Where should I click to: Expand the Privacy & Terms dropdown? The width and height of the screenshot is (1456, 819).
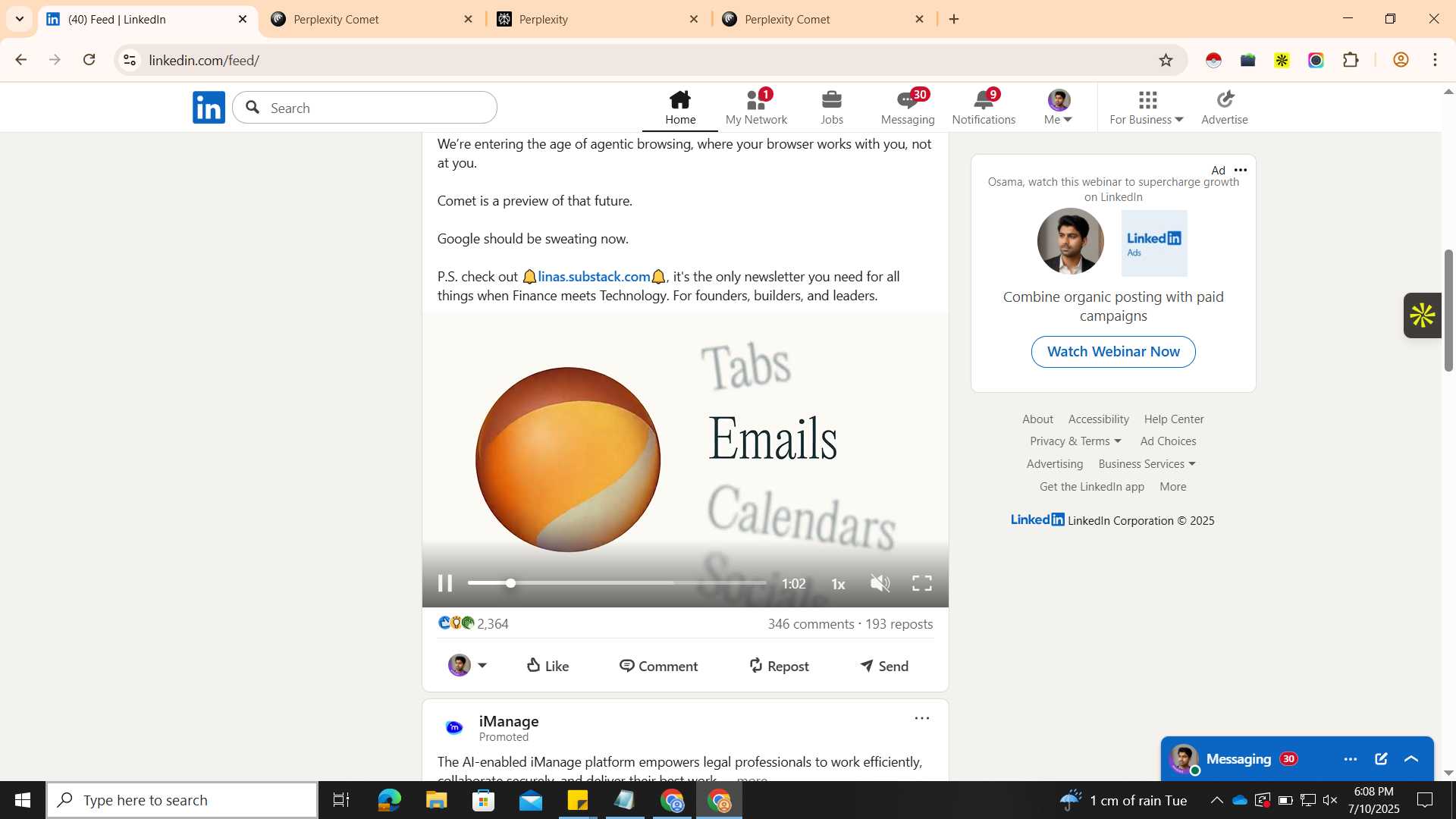[x=1075, y=441]
